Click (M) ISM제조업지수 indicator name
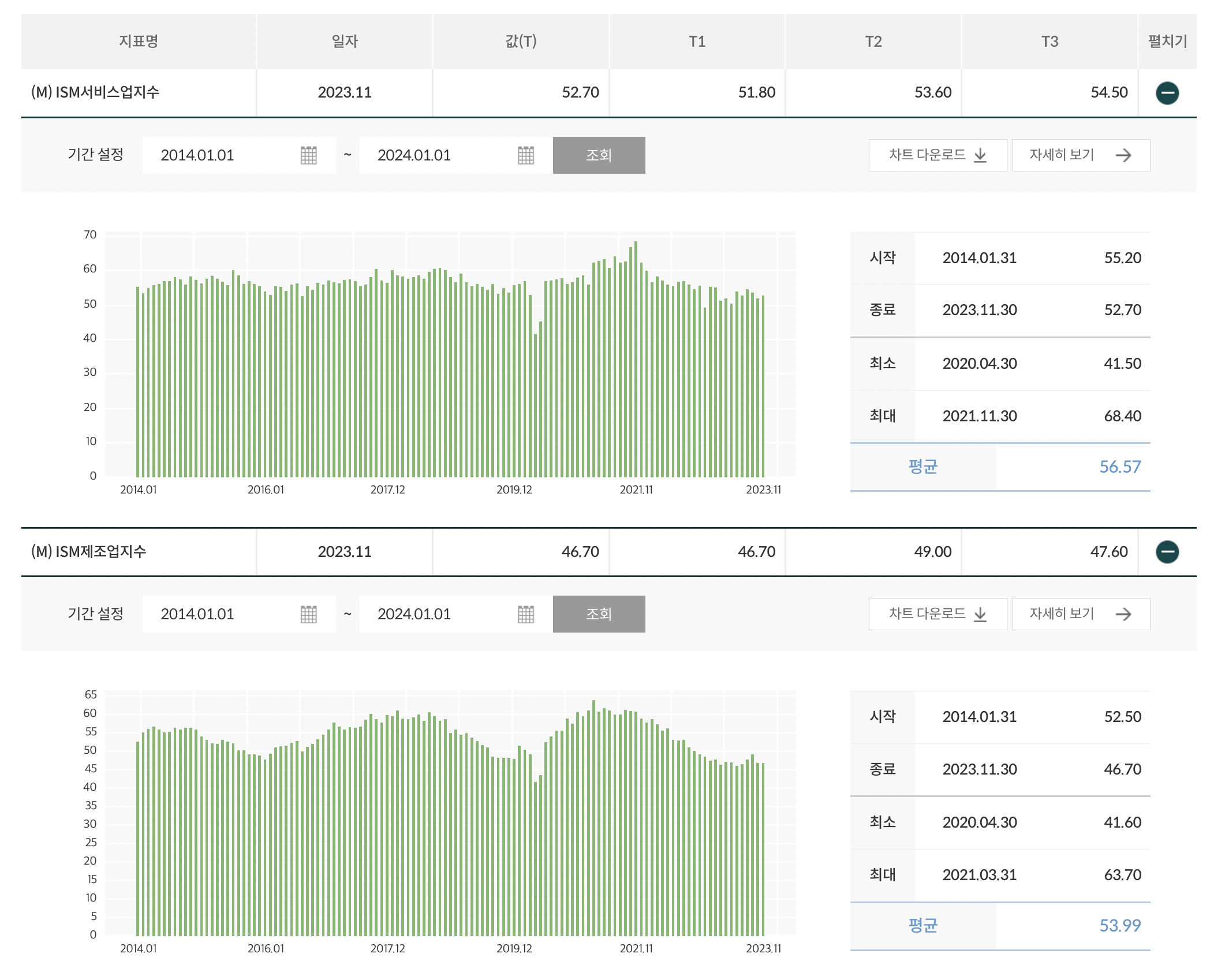The height and width of the screenshot is (980, 1225). 89,552
